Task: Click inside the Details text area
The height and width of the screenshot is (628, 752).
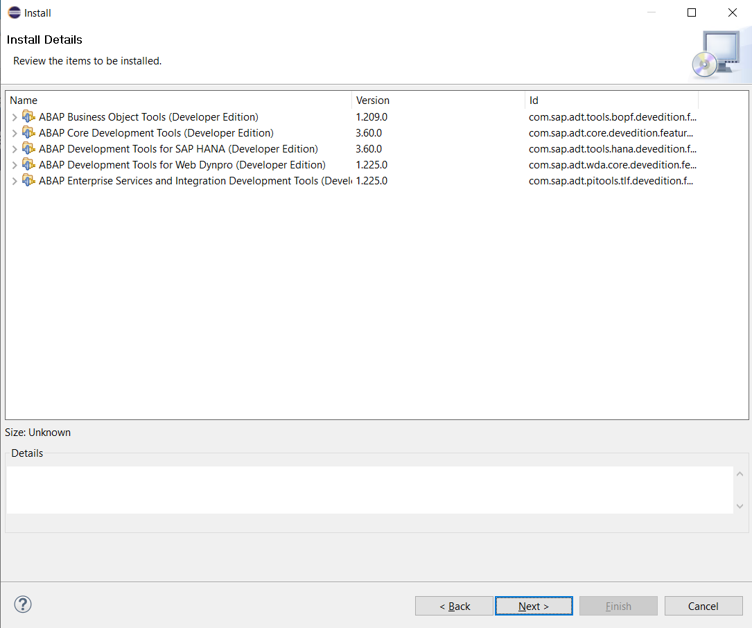Action: tap(369, 490)
